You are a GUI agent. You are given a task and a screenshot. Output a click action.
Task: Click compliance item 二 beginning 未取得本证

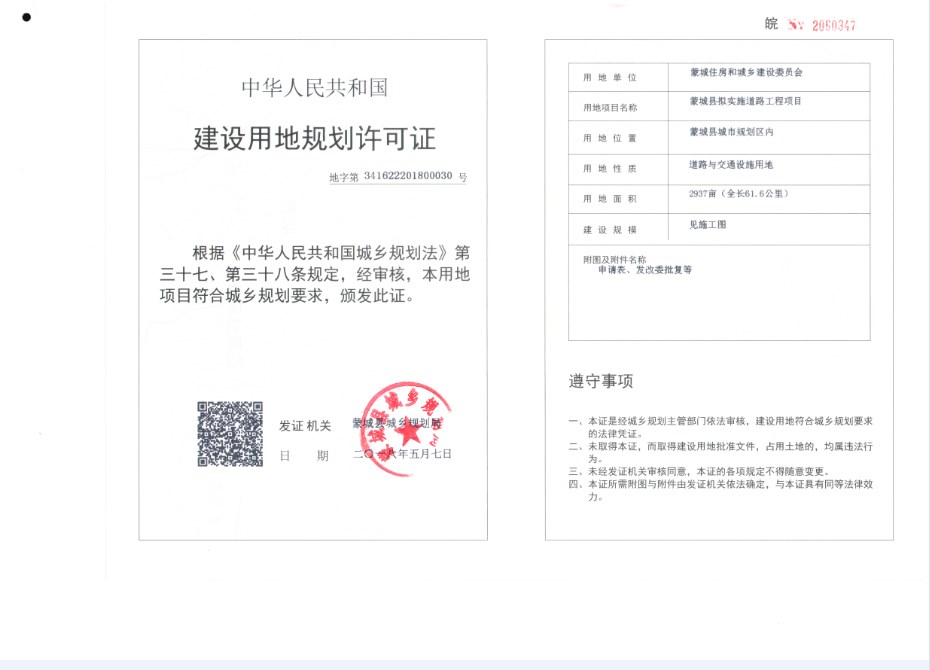[x=721, y=452]
